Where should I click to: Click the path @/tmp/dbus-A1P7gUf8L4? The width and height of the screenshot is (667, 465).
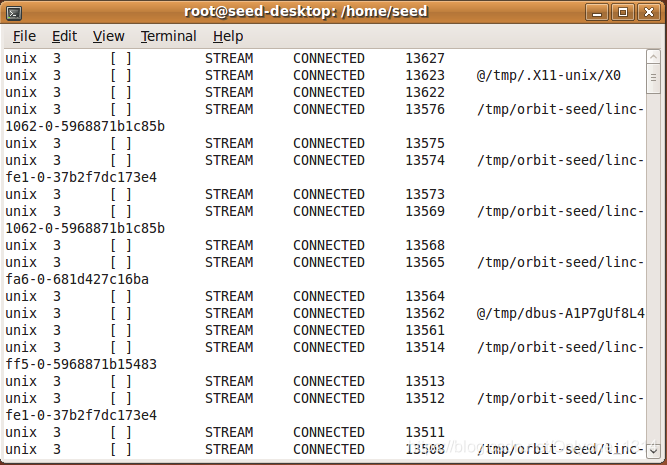(560, 314)
